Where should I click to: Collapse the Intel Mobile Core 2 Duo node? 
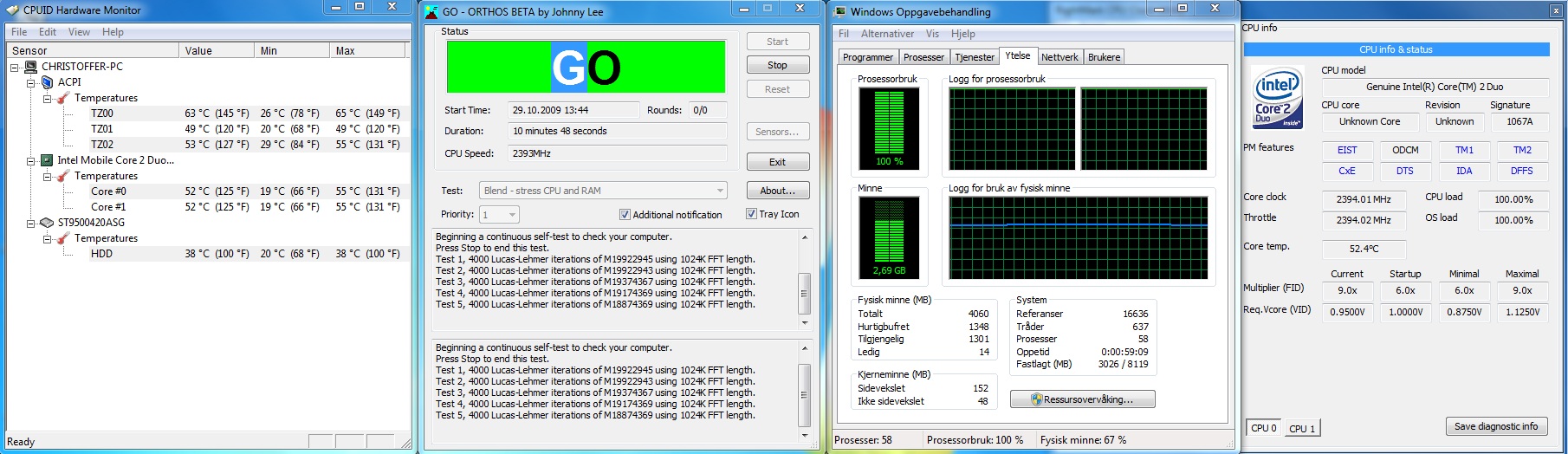tap(31, 160)
